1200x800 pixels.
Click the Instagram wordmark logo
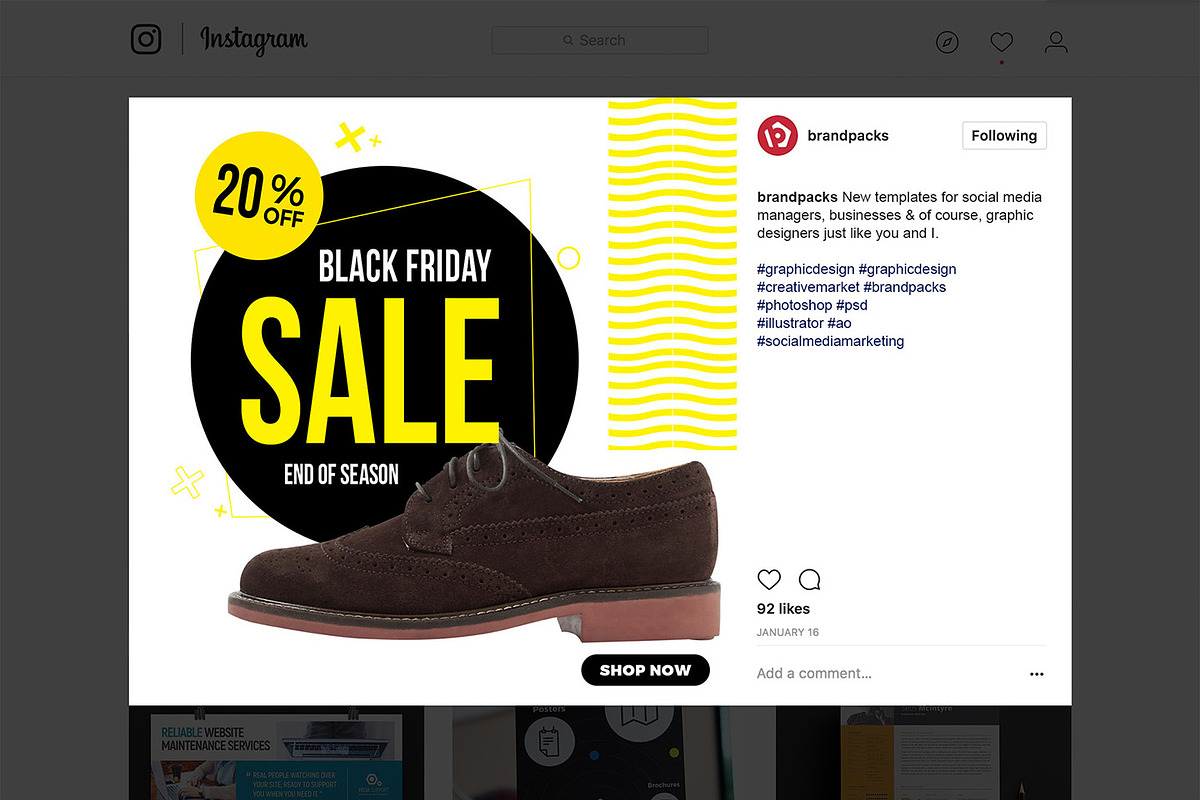click(x=254, y=40)
